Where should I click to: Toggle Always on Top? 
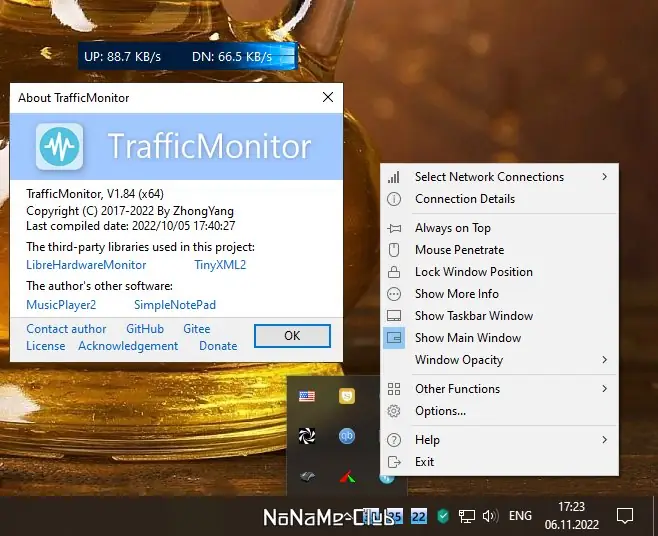(x=499, y=228)
